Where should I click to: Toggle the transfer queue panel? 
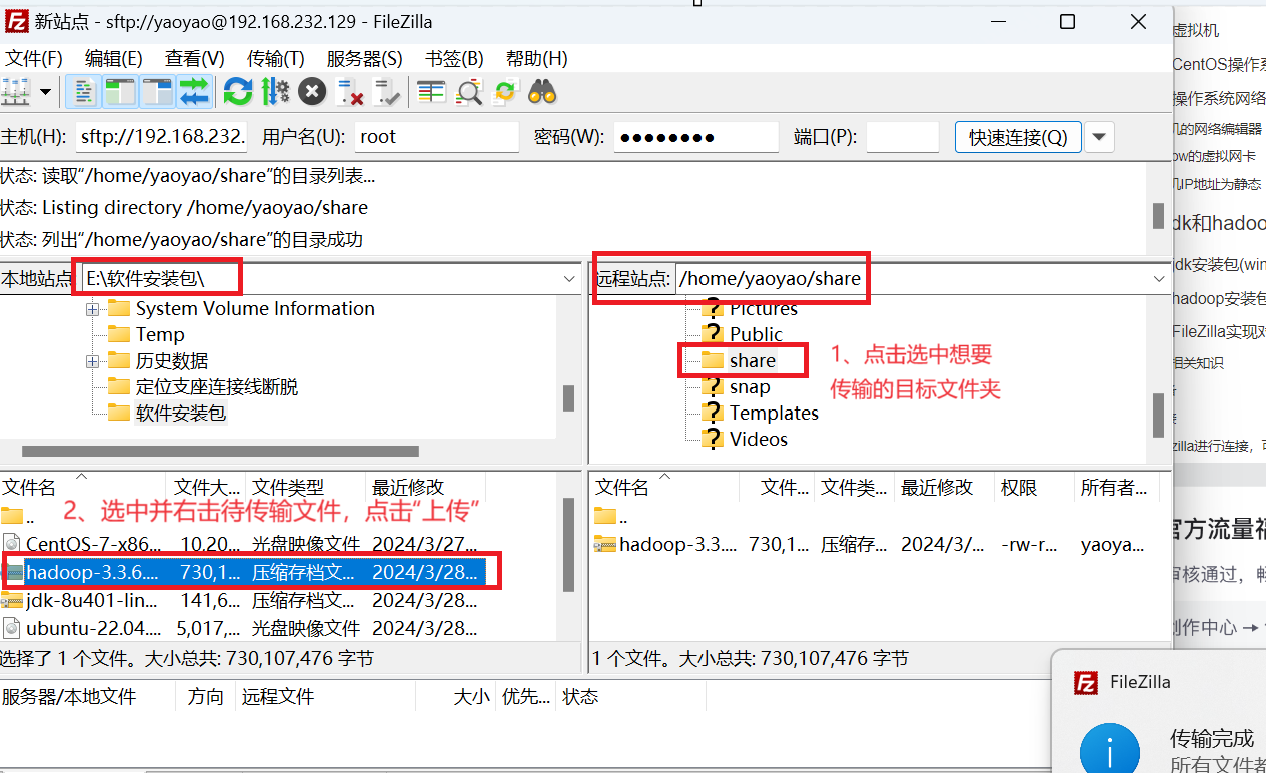tap(194, 91)
